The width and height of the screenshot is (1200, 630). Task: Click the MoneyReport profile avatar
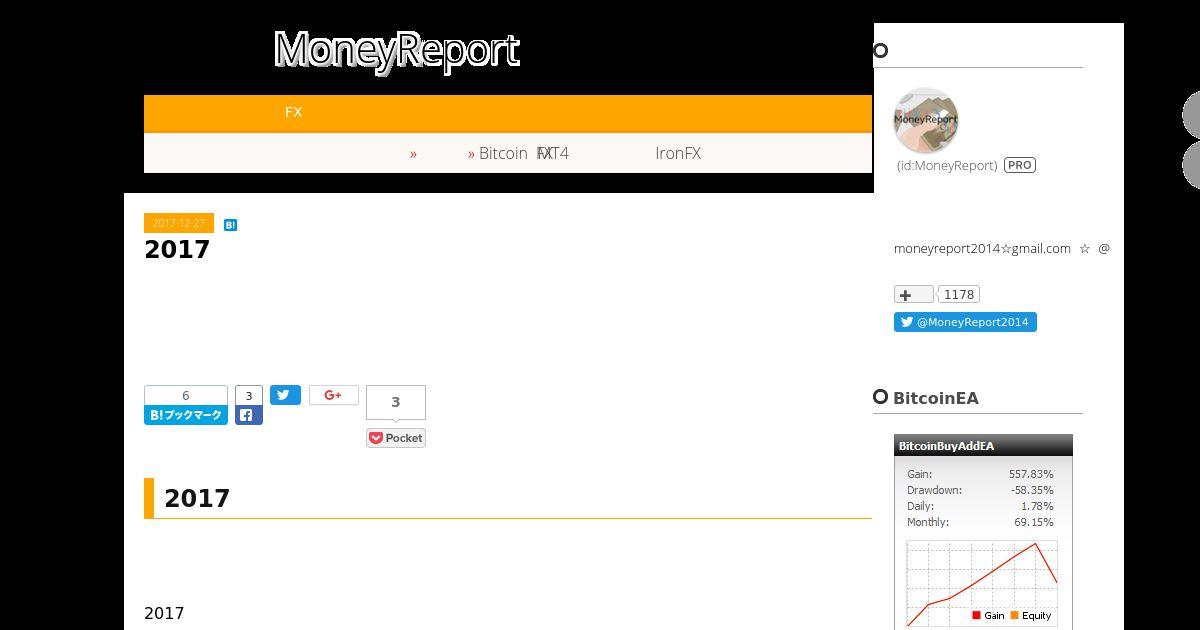pyautogui.click(x=926, y=120)
